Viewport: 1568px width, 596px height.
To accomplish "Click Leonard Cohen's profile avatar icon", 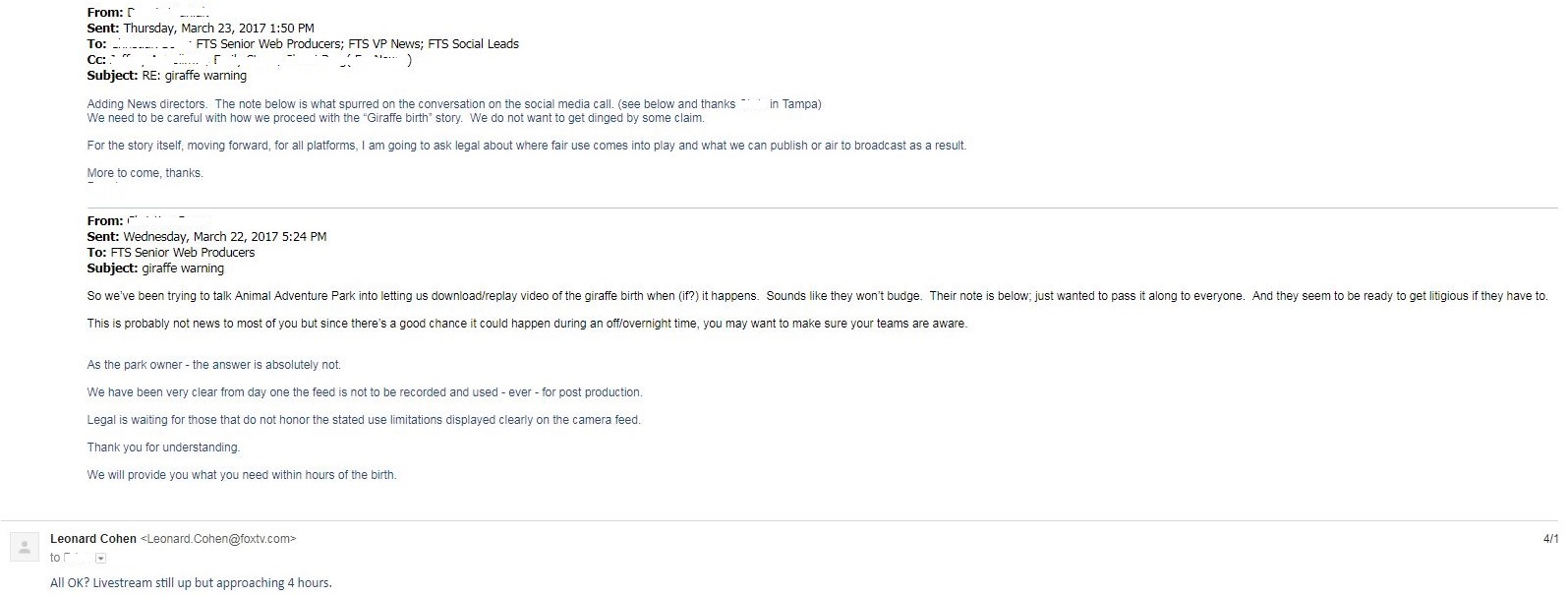I will [x=25, y=548].
